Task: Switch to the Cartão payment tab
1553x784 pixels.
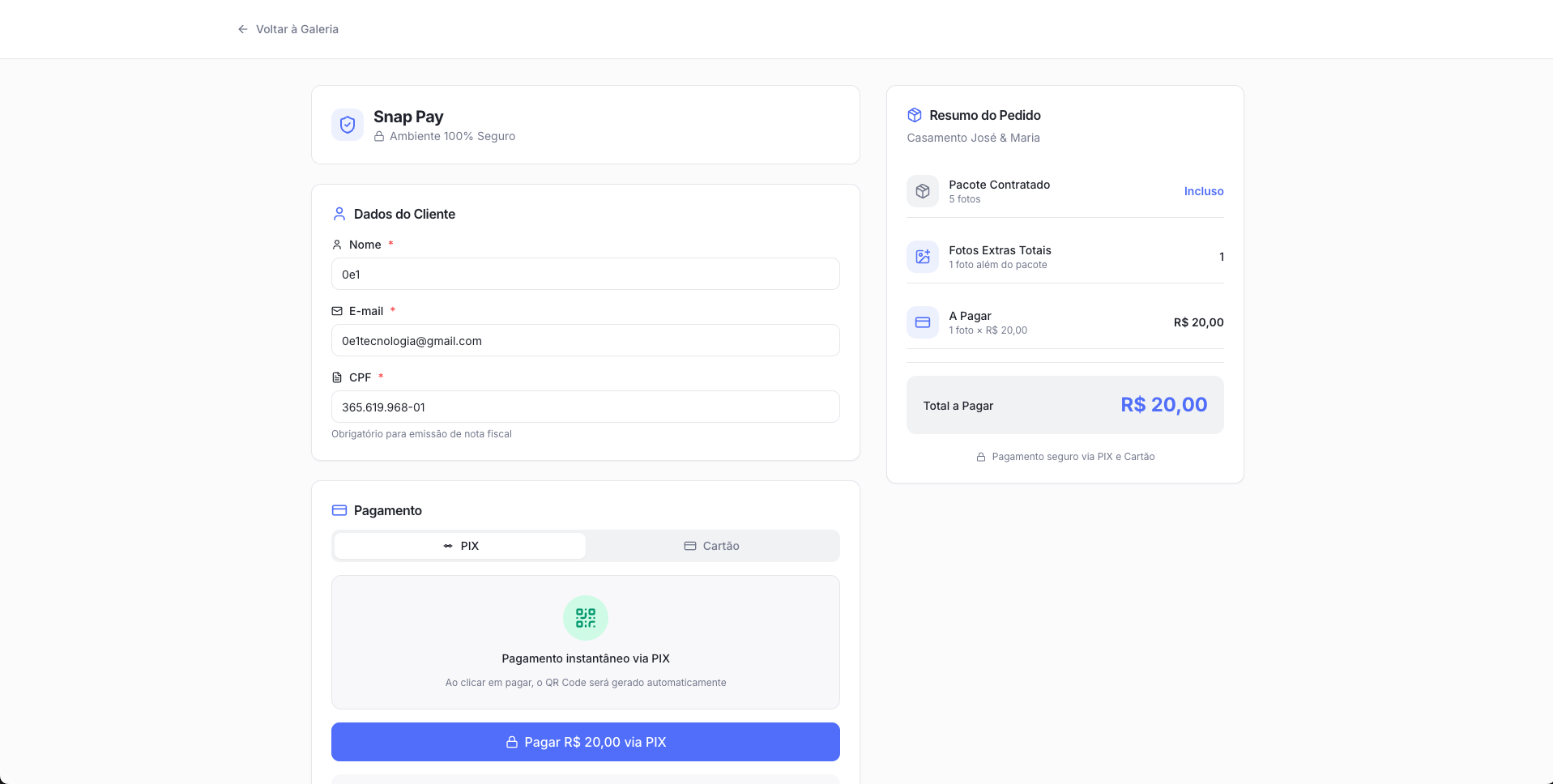Action: click(x=711, y=546)
